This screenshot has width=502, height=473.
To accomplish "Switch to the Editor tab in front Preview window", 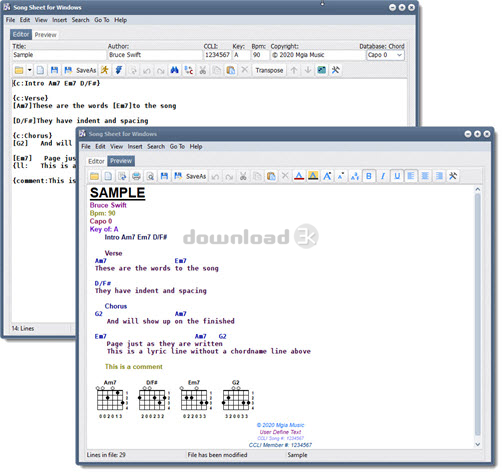I will tap(96, 161).
